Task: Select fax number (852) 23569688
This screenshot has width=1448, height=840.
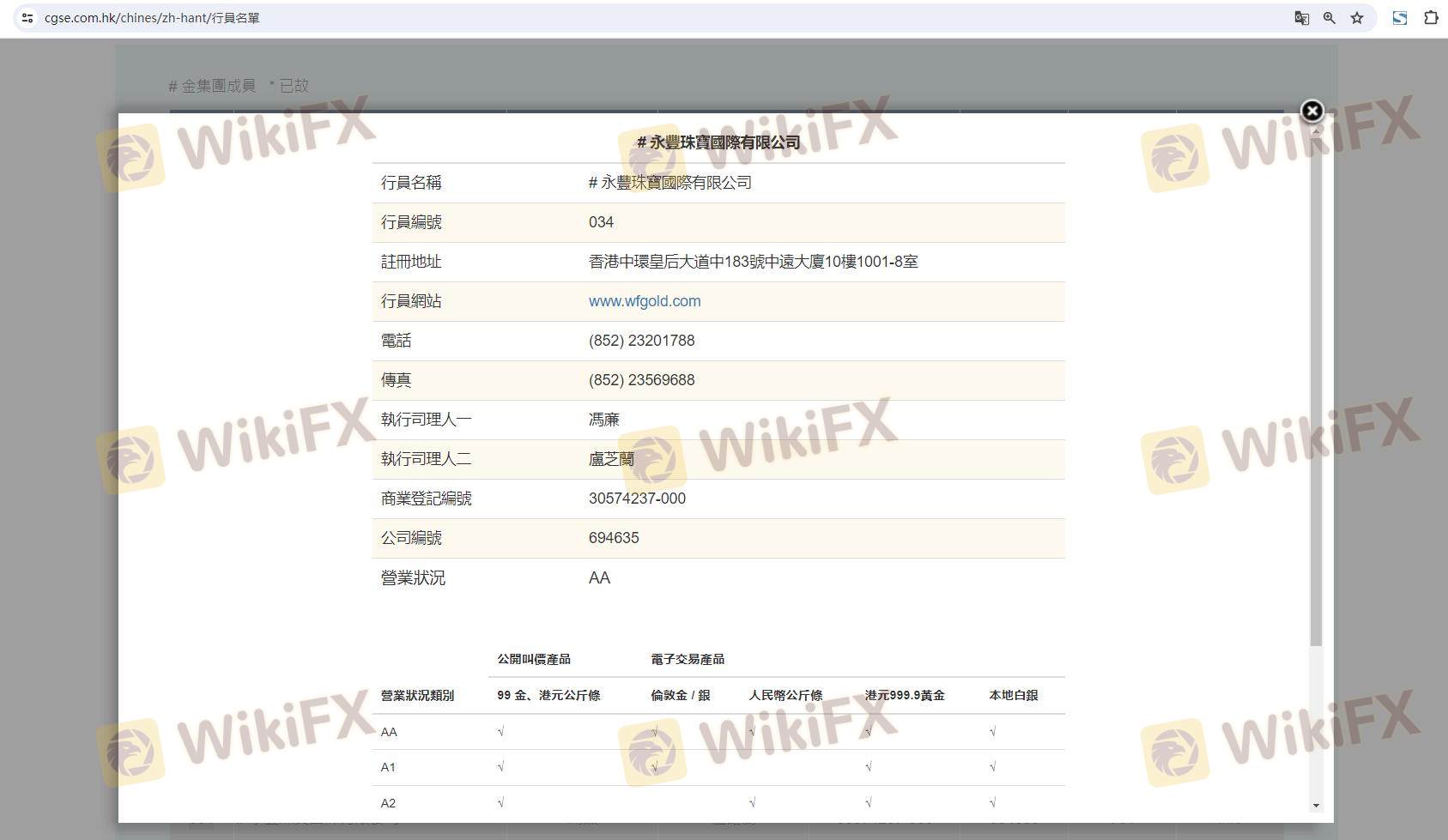Action: 642,380
